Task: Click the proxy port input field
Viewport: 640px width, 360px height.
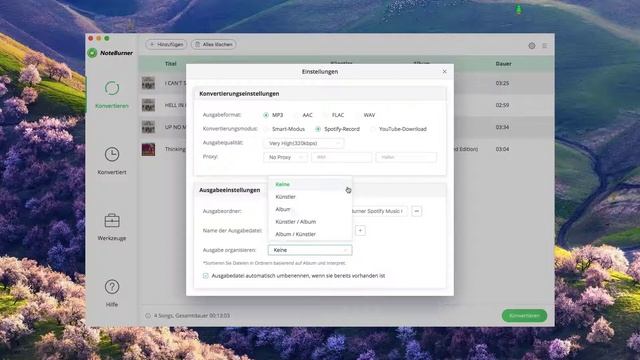Action: 406,157
